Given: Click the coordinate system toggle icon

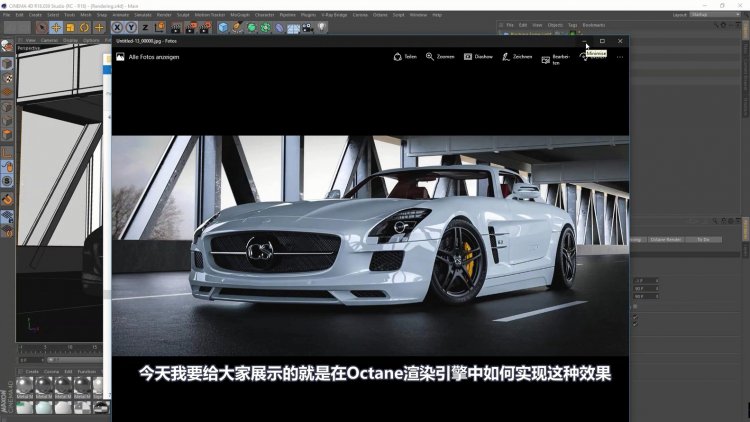Looking at the screenshot, I should [x=159, y=27].
